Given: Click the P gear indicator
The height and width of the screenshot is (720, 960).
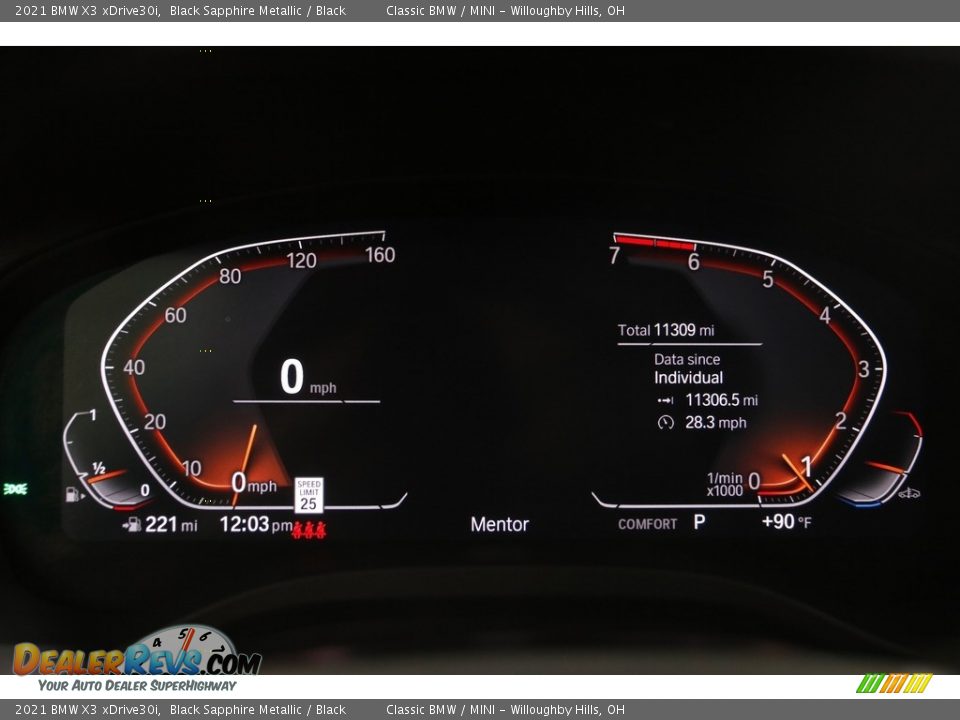Looking at the screenshot, I should point(699,522).
